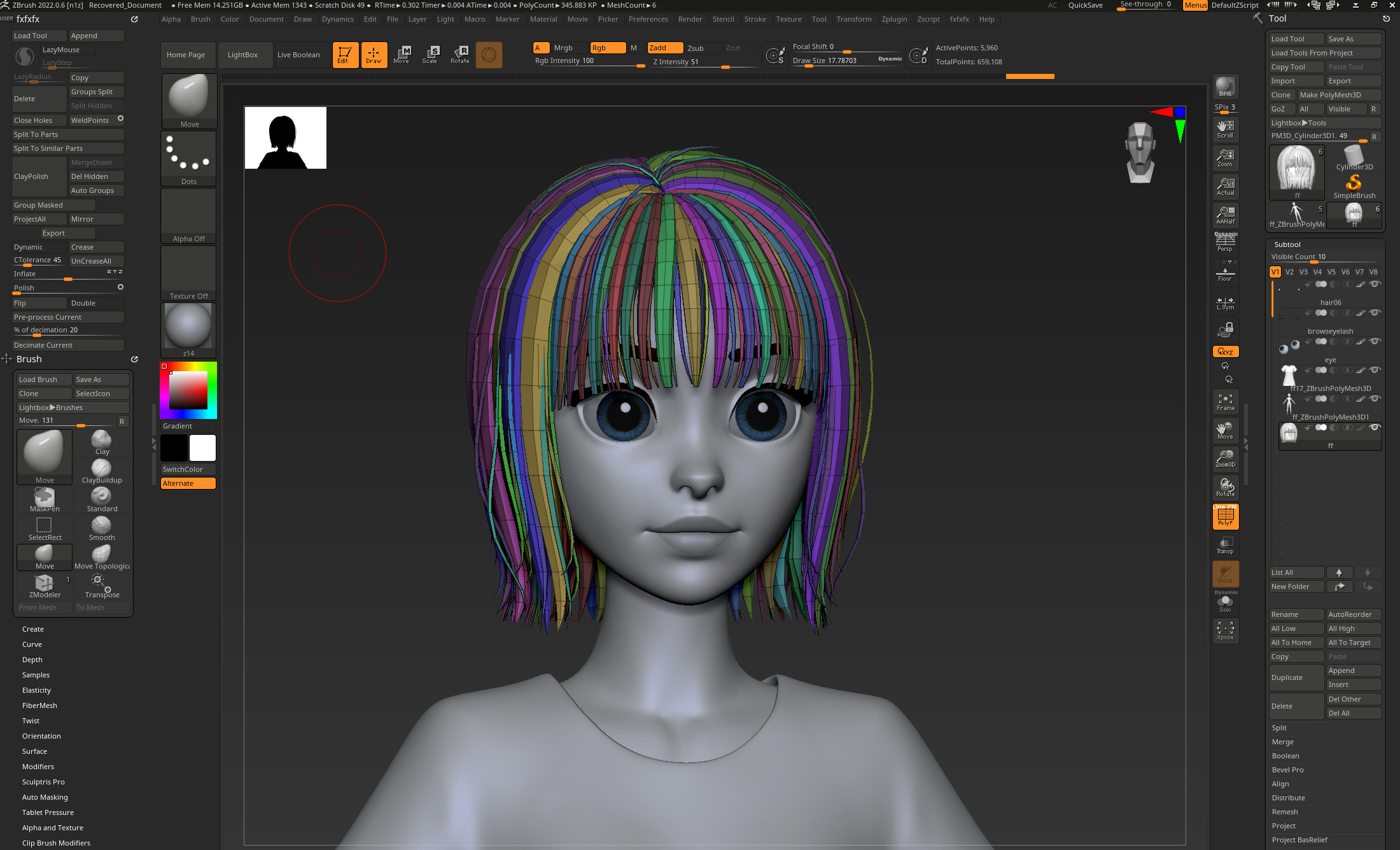Activate Draw mode button
The image size is (1400, 850).
point(374,55)
